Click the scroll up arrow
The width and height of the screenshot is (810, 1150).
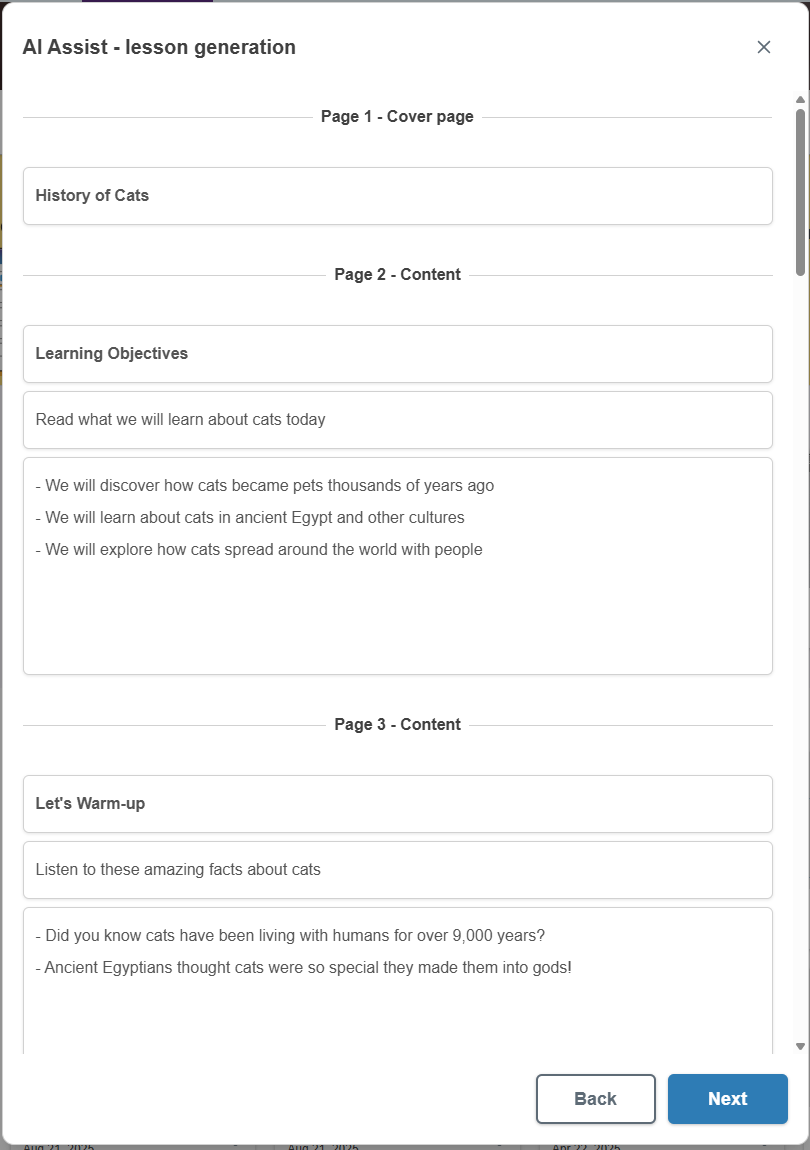click(x=800, y=99)
